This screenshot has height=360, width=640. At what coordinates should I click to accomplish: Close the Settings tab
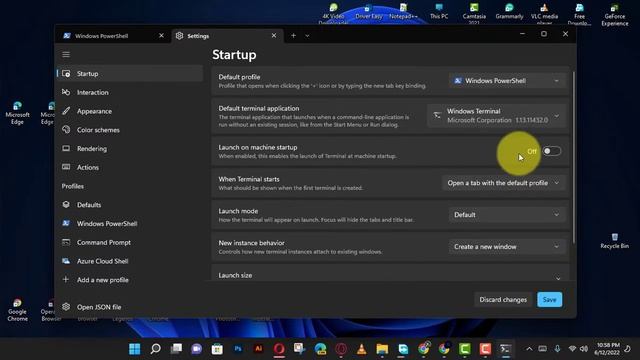(x=274, y=36)
